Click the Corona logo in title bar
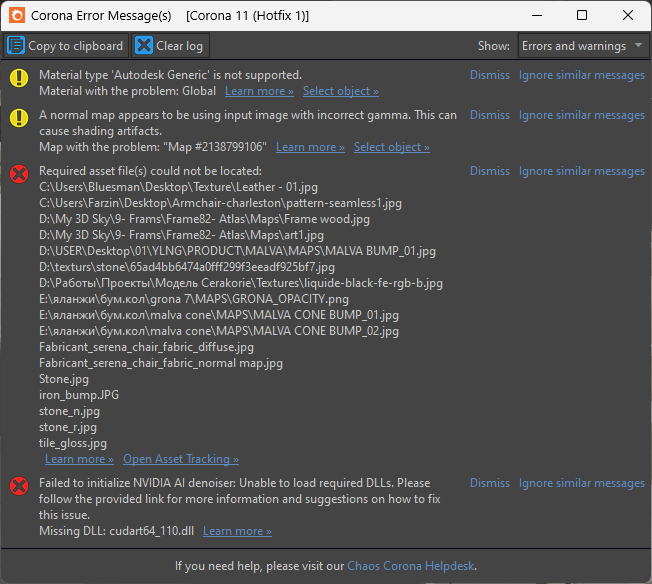Screen dimensions: 652x584 (17, 16)
